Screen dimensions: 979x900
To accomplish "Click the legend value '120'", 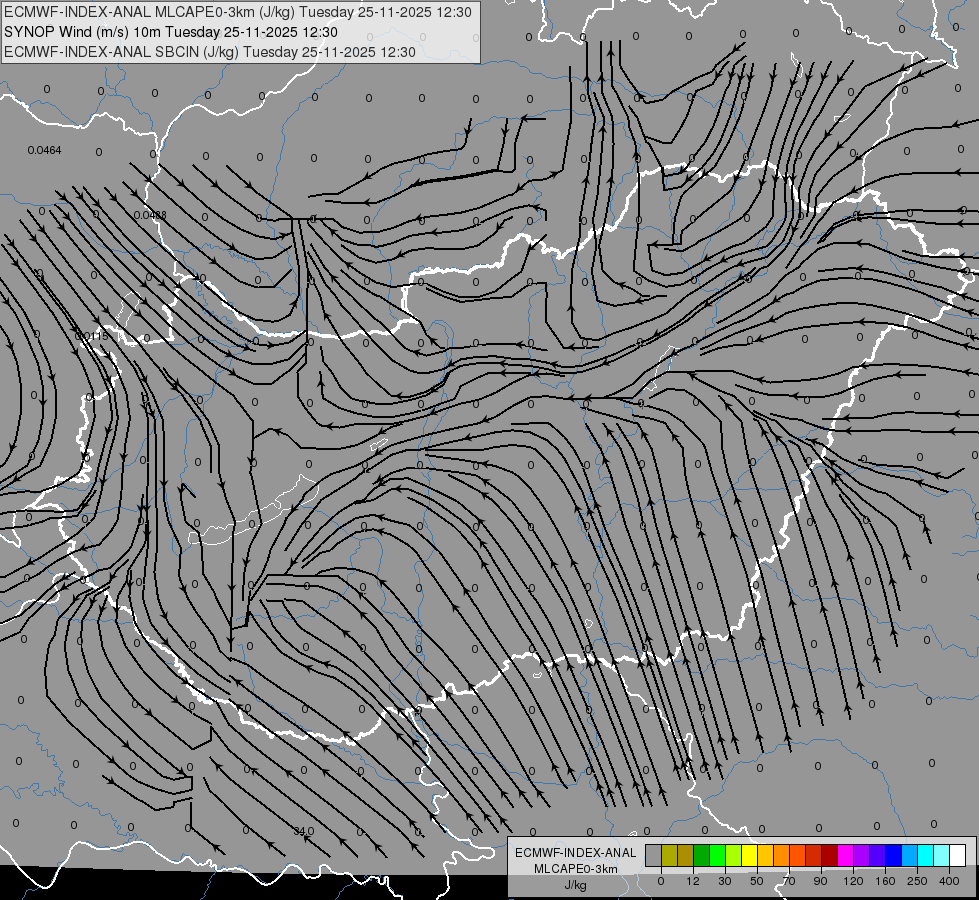I will tap(853, 881).
